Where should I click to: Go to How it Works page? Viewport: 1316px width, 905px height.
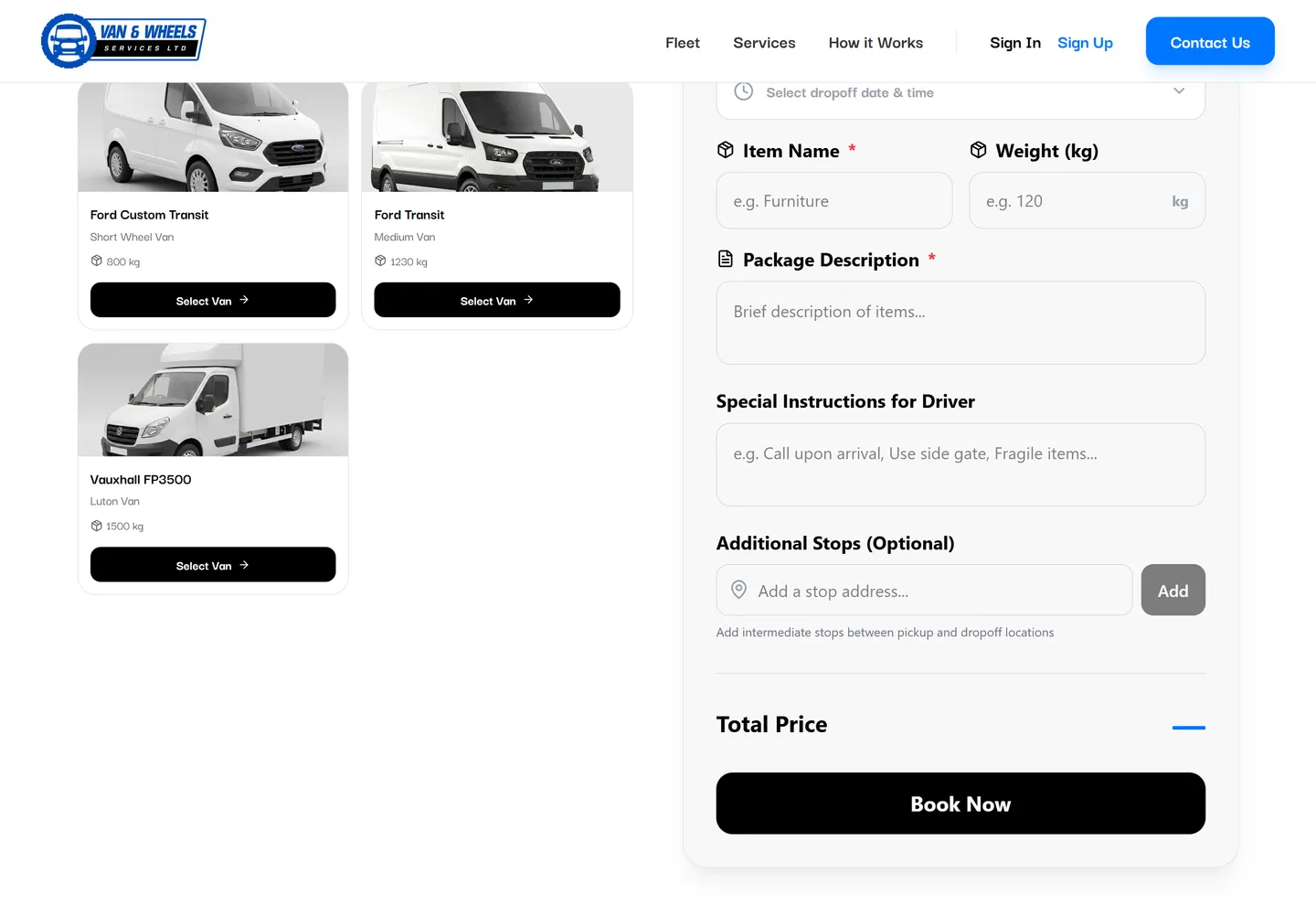(x=876, y=43)
